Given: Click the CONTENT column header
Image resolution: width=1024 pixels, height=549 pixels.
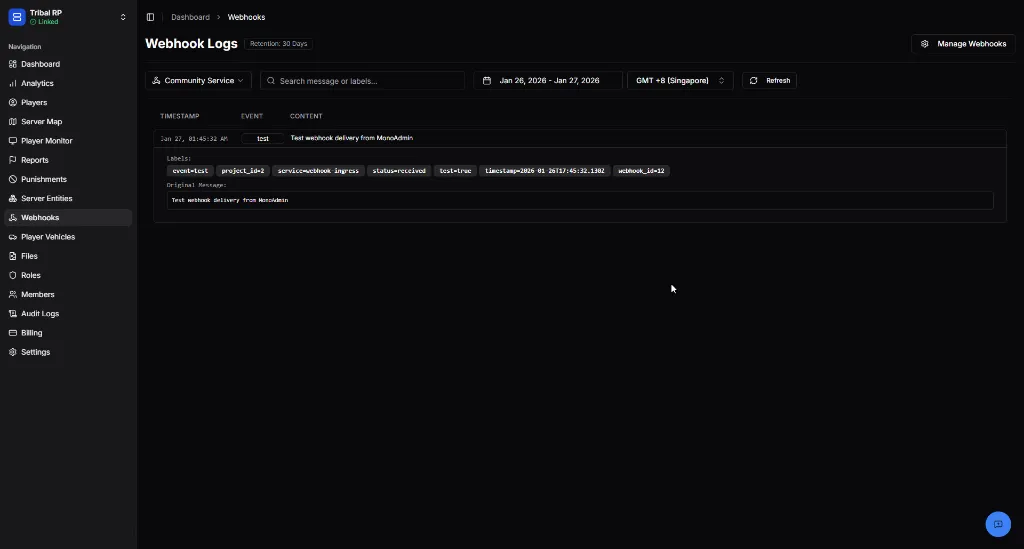Looking at the screenshot, I should [306, 116].
